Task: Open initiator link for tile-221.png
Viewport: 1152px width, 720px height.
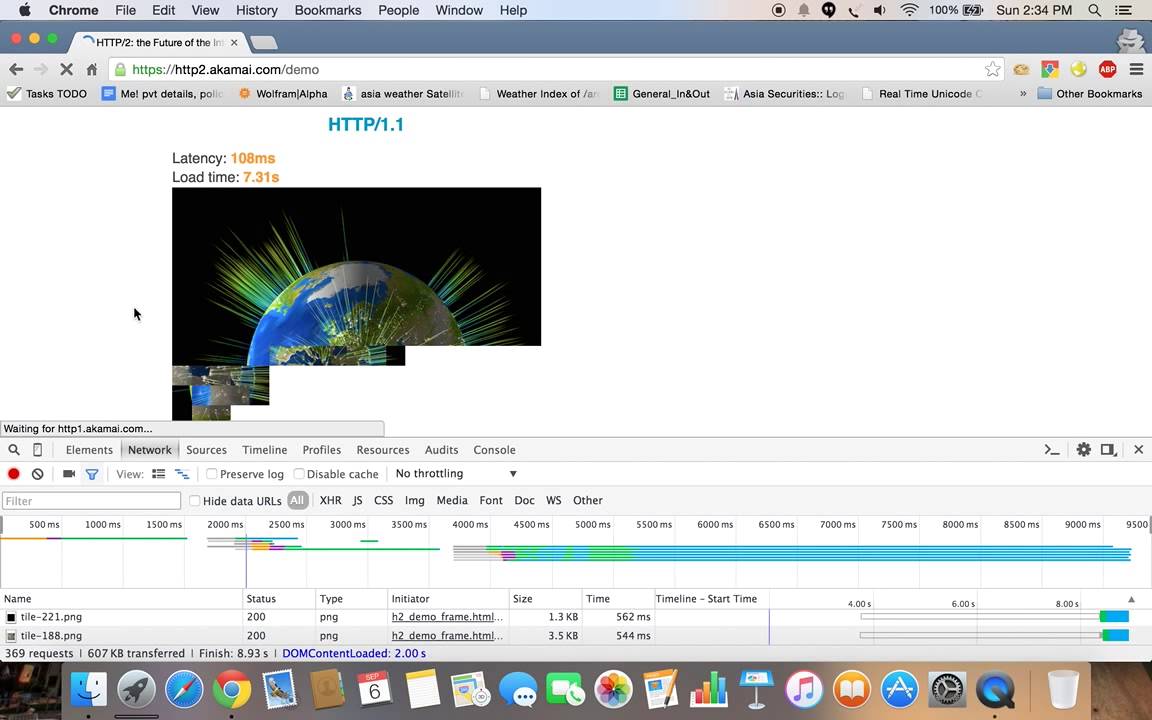Action: coord(447,617)
